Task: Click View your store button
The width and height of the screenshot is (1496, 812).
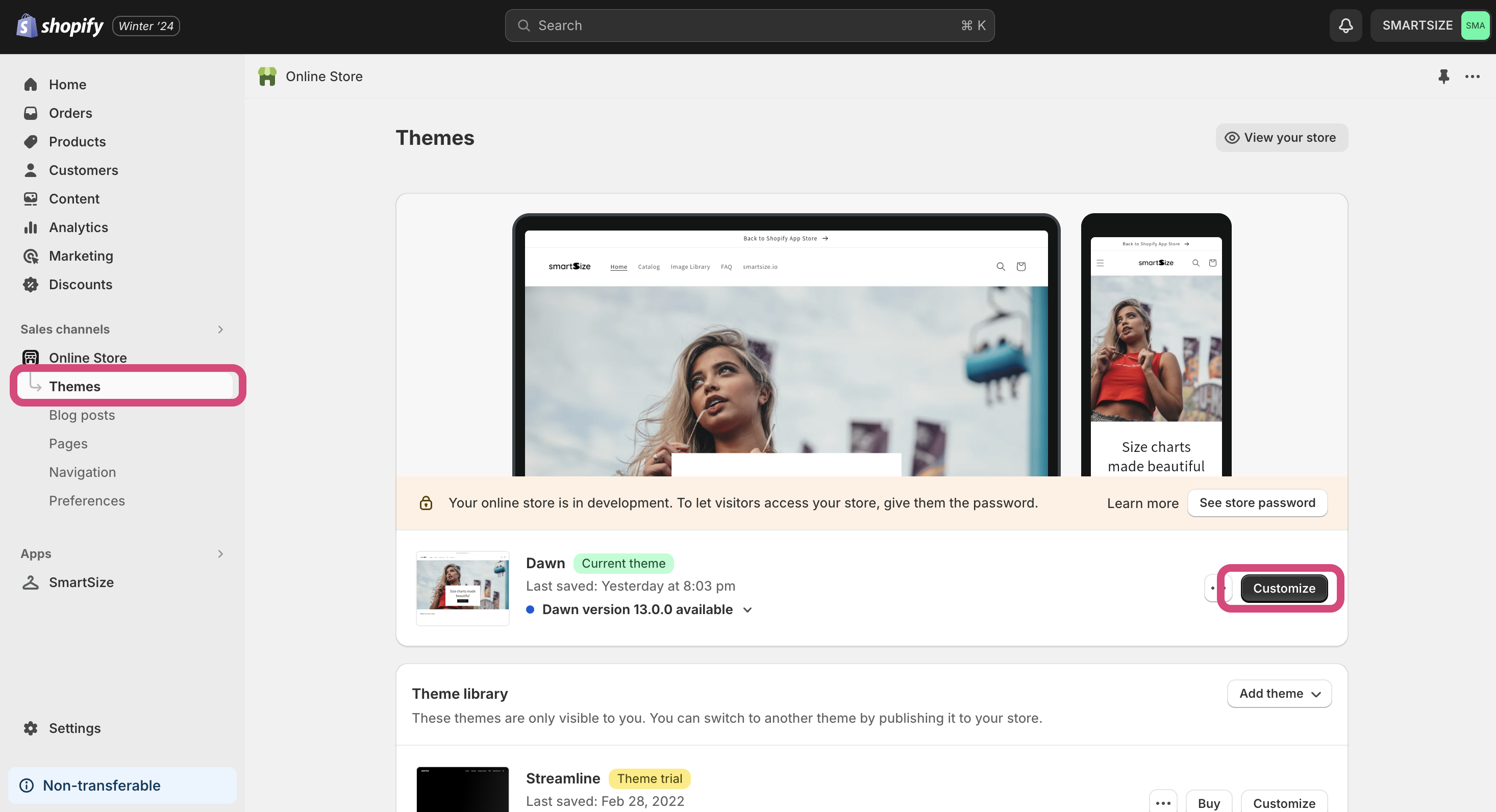Action: [1282, 138]
